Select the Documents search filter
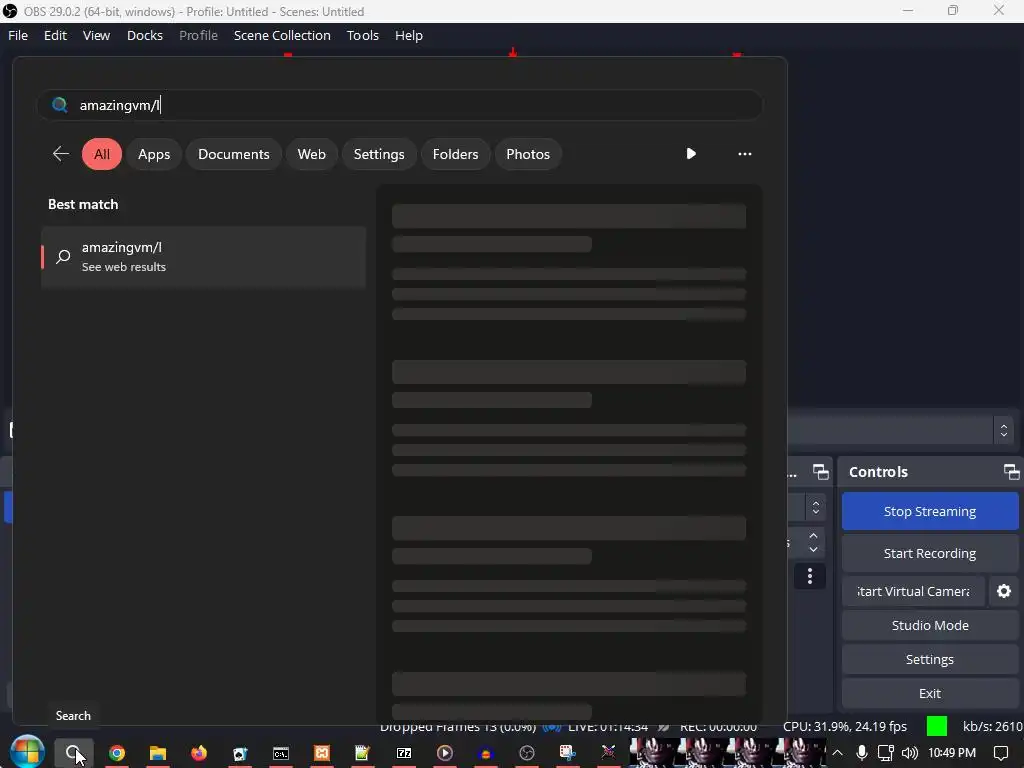 coord(234,154)
